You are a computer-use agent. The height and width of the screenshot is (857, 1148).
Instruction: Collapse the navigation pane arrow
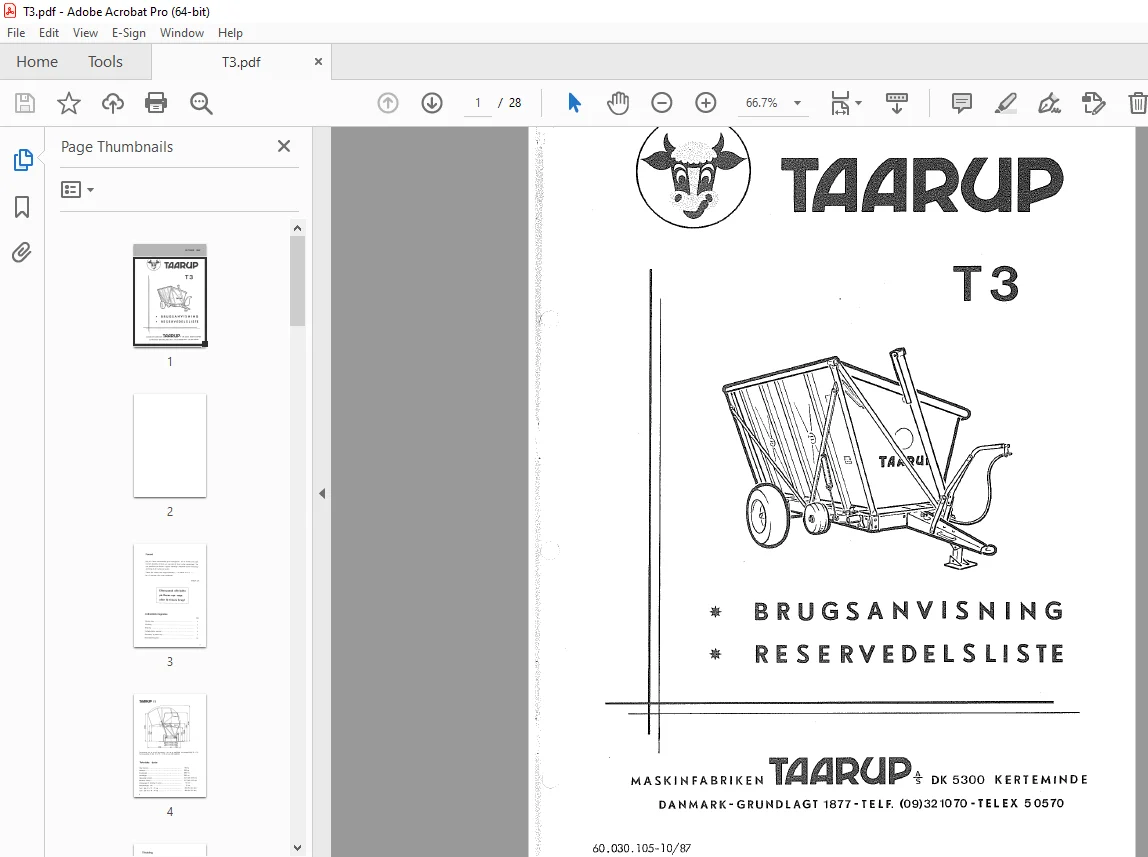(322, 493)
